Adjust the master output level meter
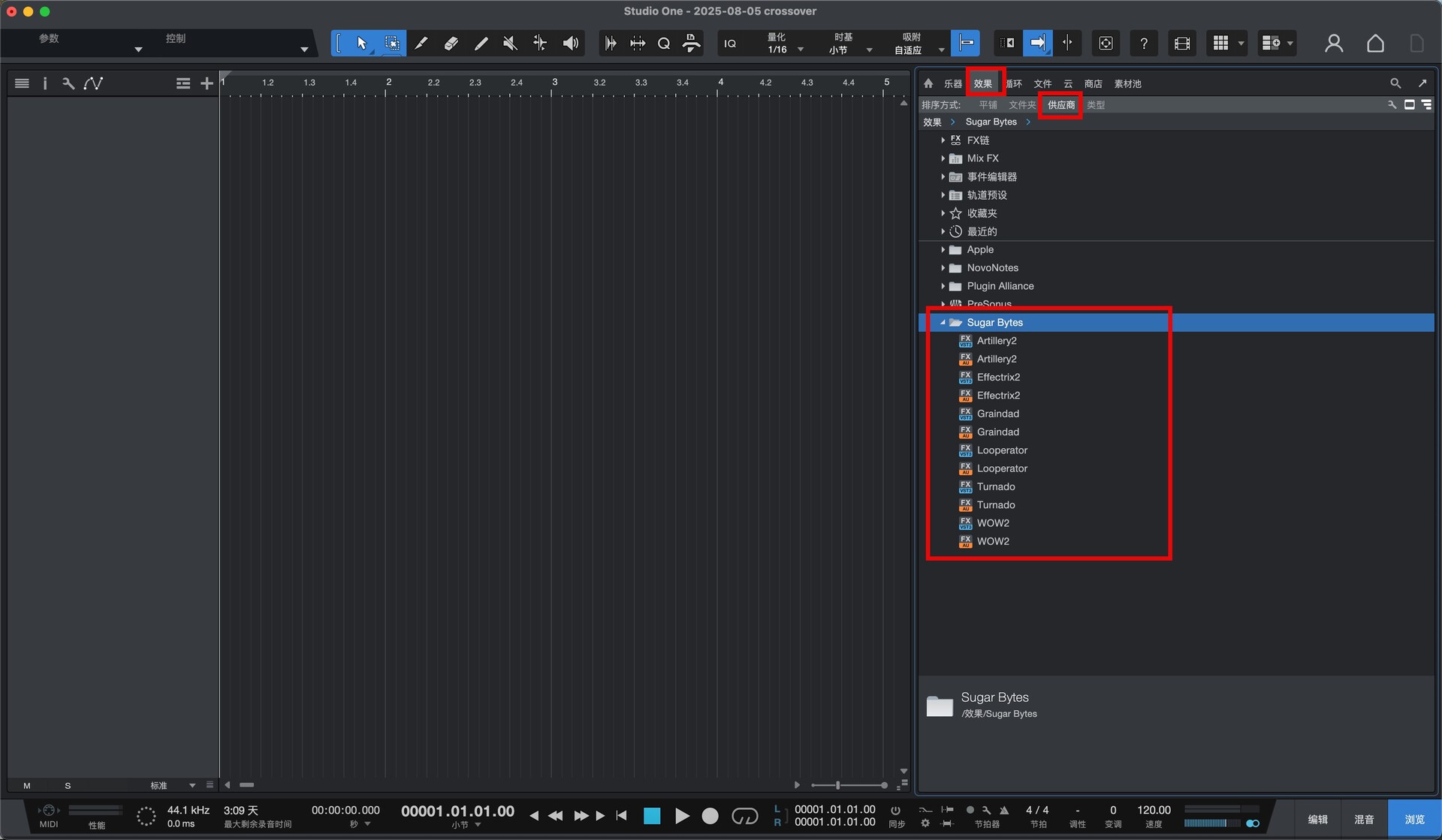 1213,823
